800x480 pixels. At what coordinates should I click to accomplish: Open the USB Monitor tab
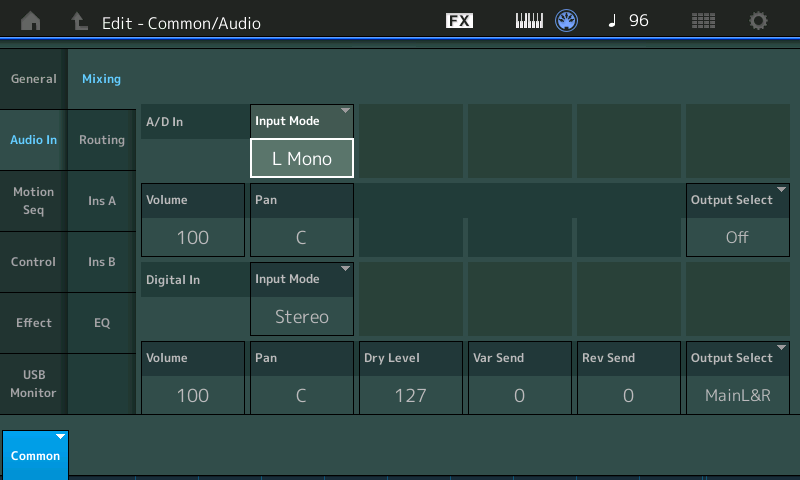pyautogui.click(x=34, y=384)
